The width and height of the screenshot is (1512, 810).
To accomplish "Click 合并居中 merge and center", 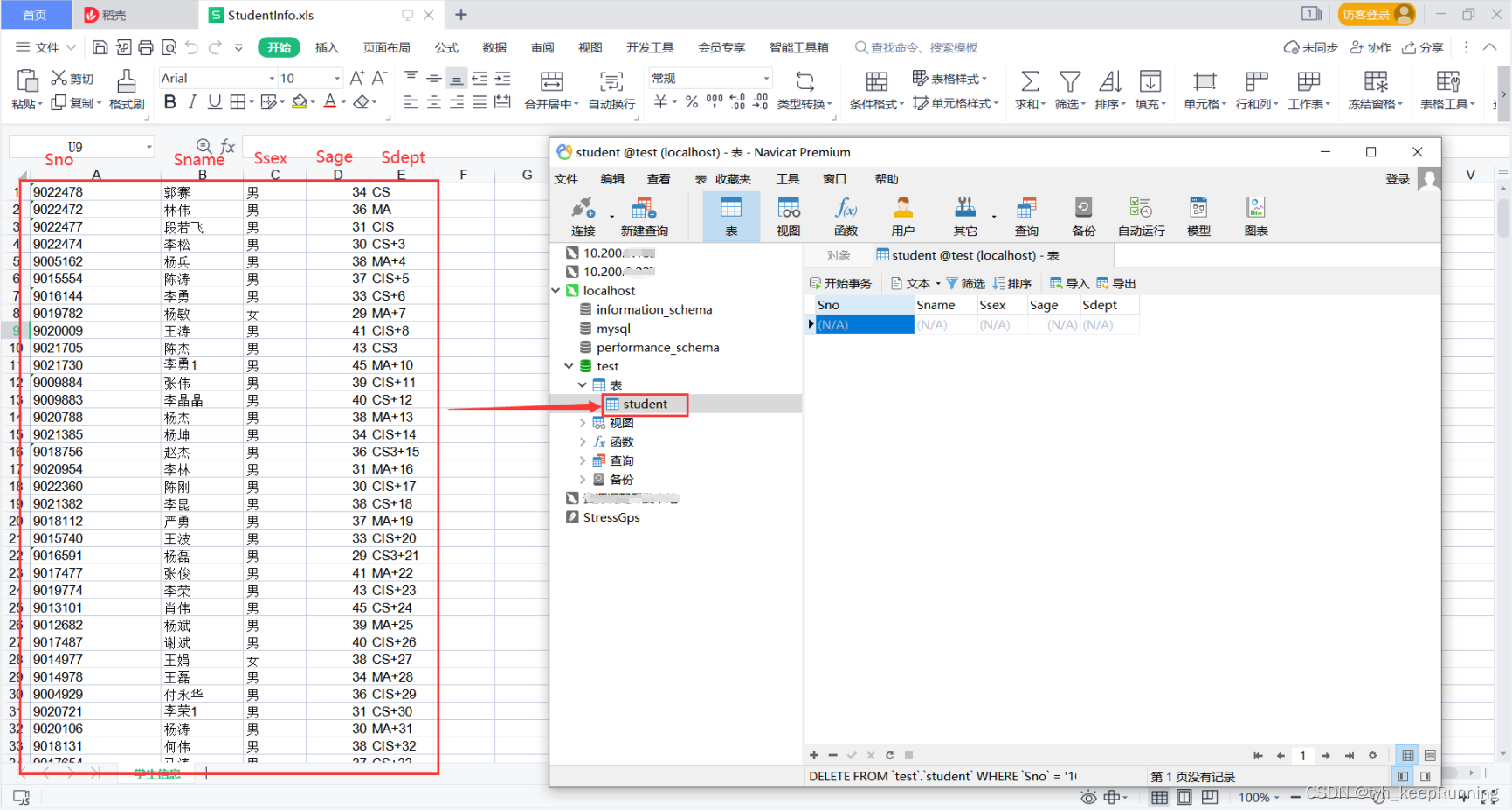I will pos(552,90).
